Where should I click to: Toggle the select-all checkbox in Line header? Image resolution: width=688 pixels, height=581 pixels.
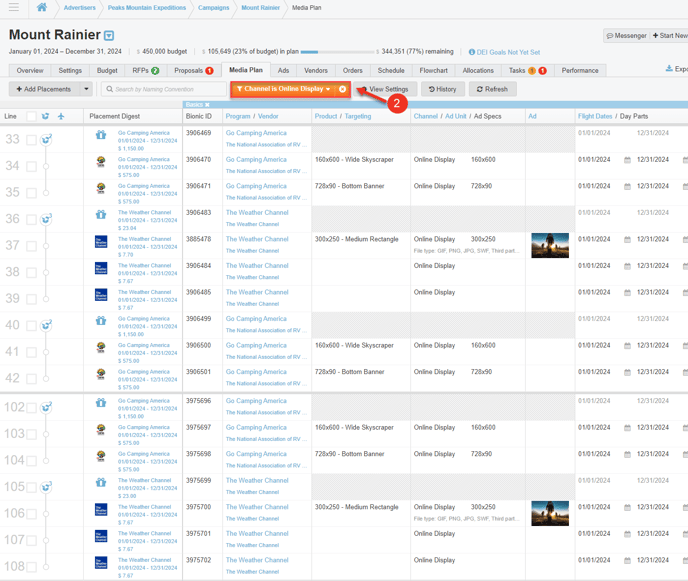tap(31, 116)
